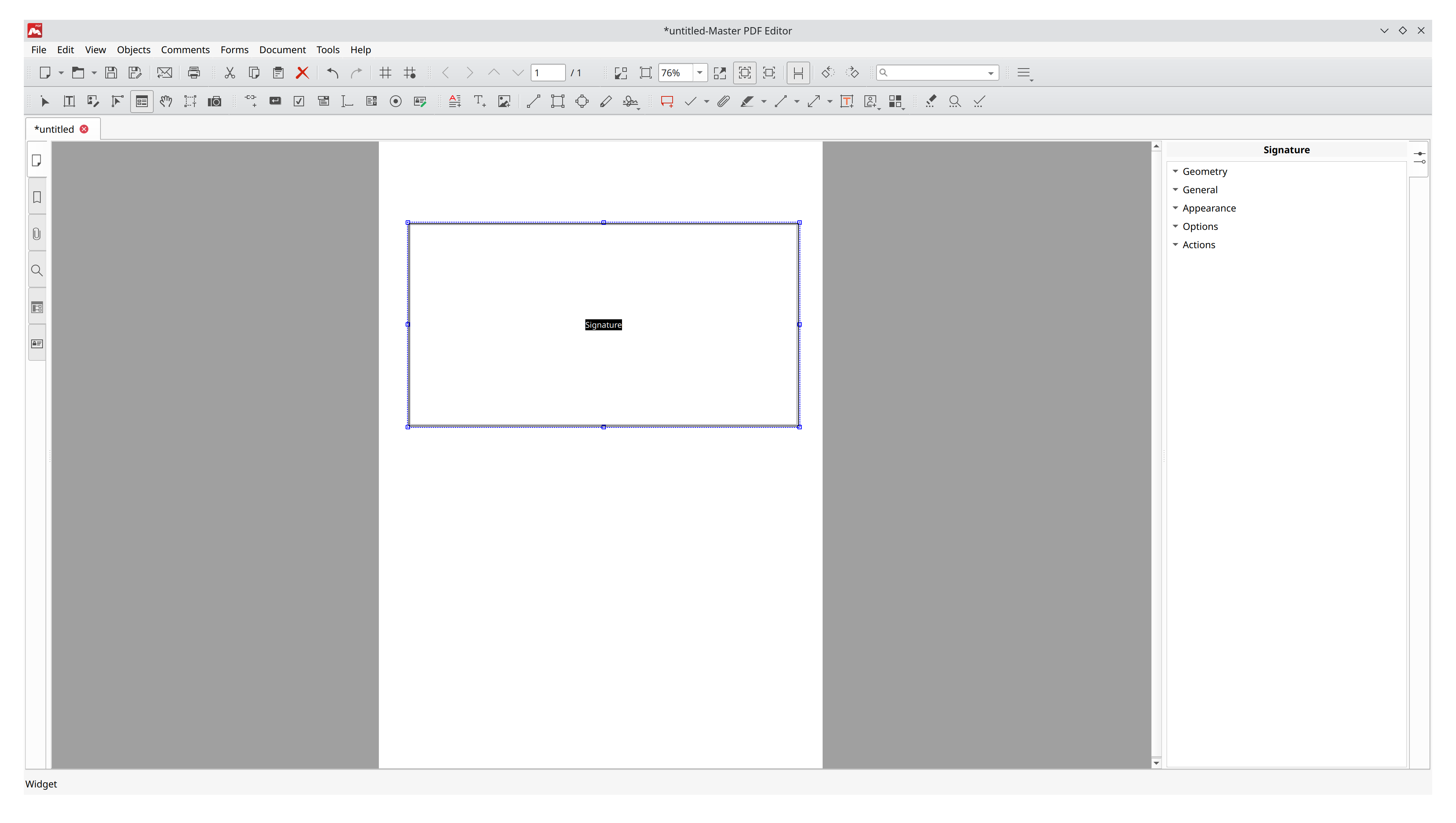This screenshot has height=823, width=1456.
Task: Click the next page arrow
Action: pyautogui.click(x=470, y=72)
